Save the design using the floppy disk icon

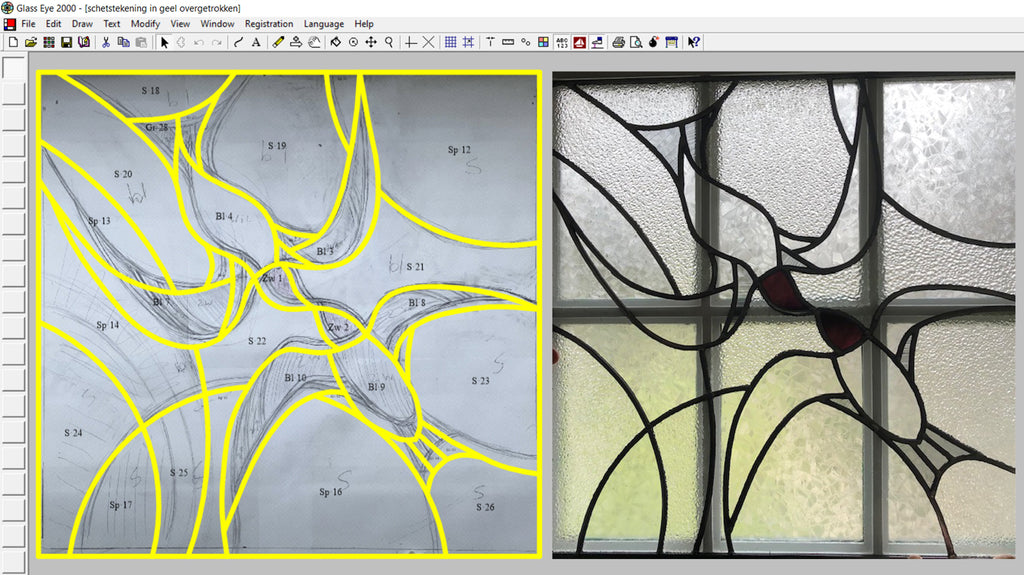[x=66, y=42]
